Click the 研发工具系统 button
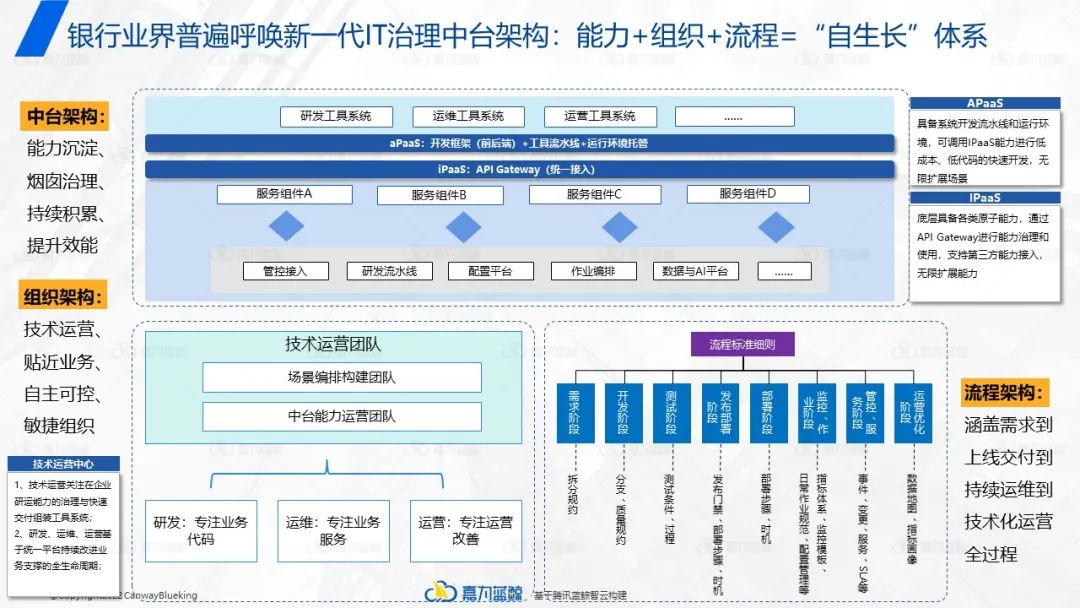This screenshot has width=1080, height=608. [338, 116]
